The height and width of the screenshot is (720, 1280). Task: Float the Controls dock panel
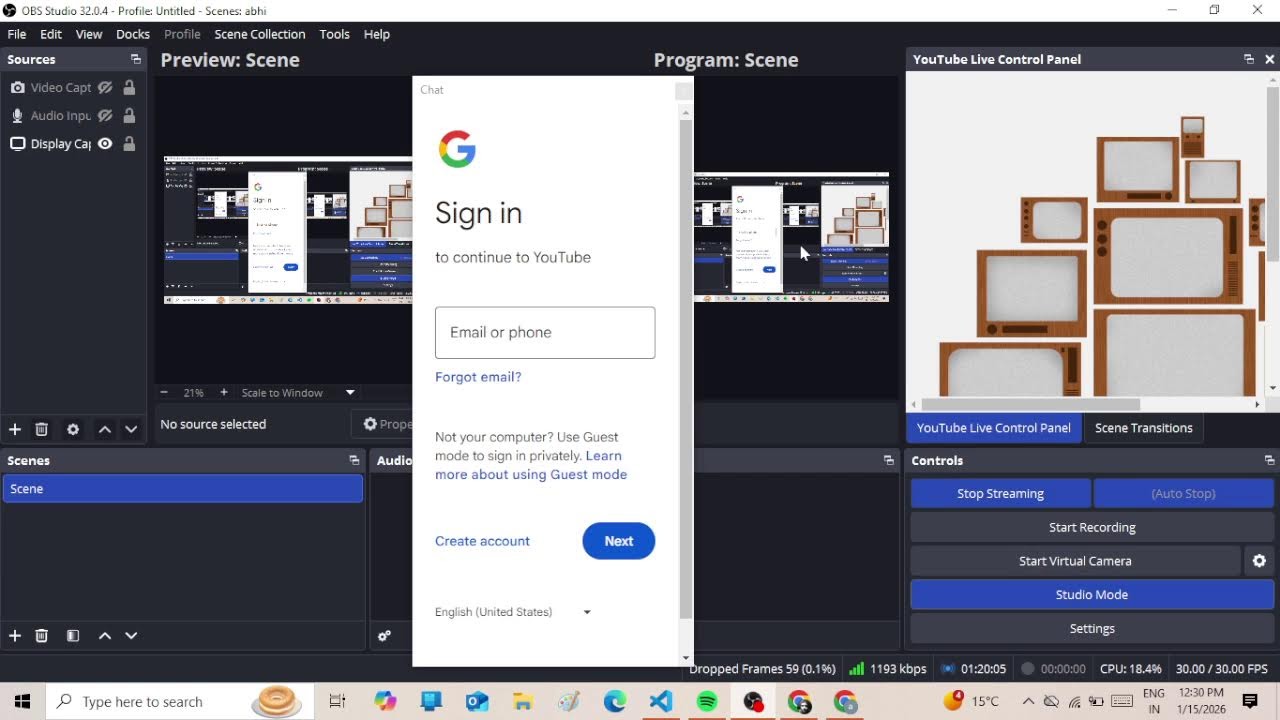pyautogui.click(x=1269, y=460)
